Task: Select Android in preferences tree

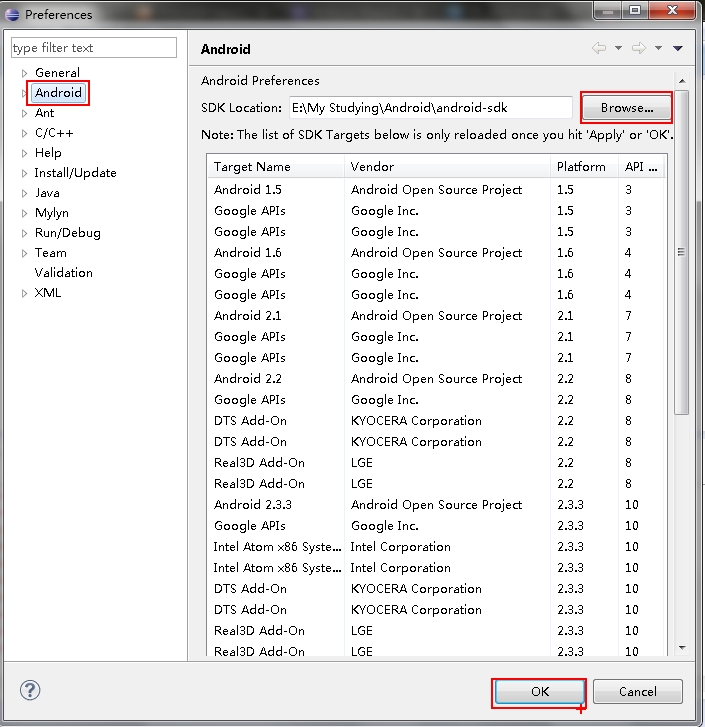Action: [58, 93]
